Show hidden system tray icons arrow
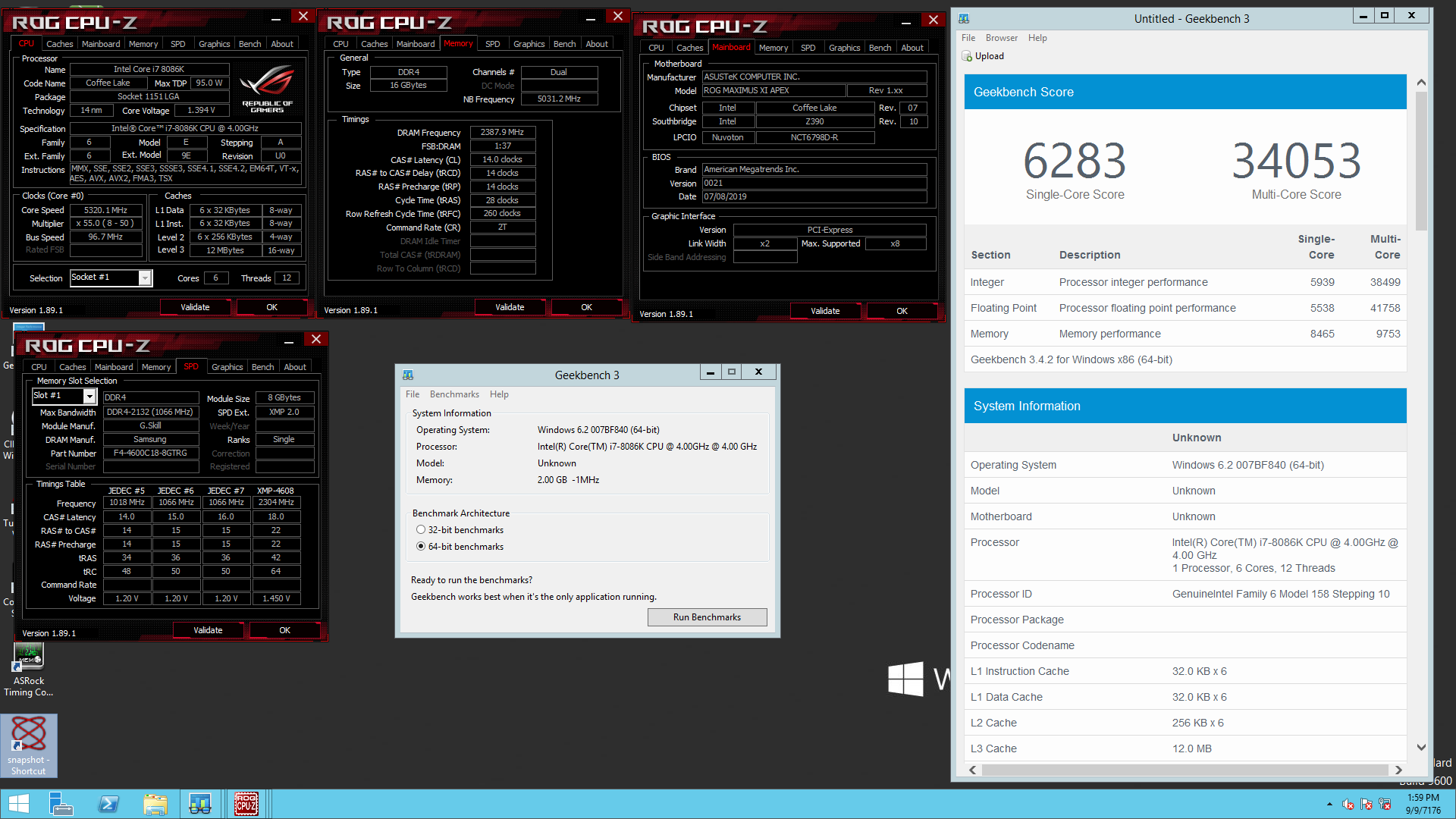The width and height of the screenshot is (1456, 819). 1329,804
